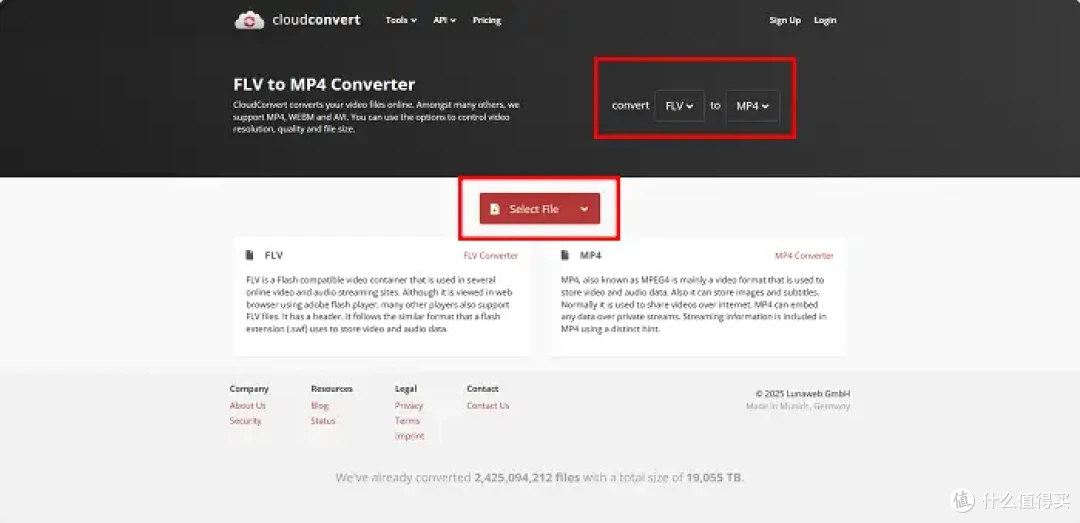Open the Status footer link
The image size is (1080, 523).
tap(323, 421)
